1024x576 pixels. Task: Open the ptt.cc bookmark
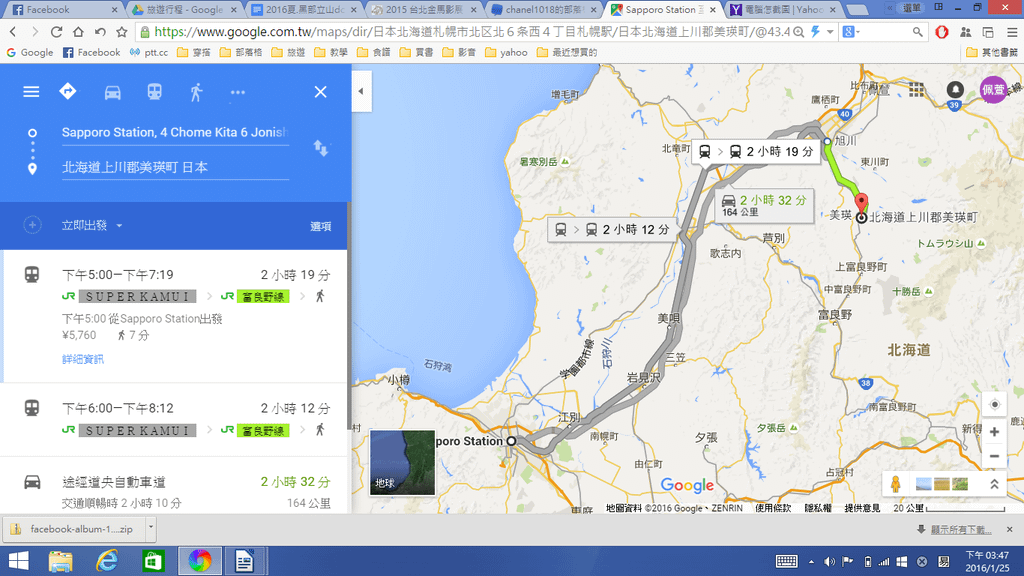pyautogui.click(x=149, y=52)
